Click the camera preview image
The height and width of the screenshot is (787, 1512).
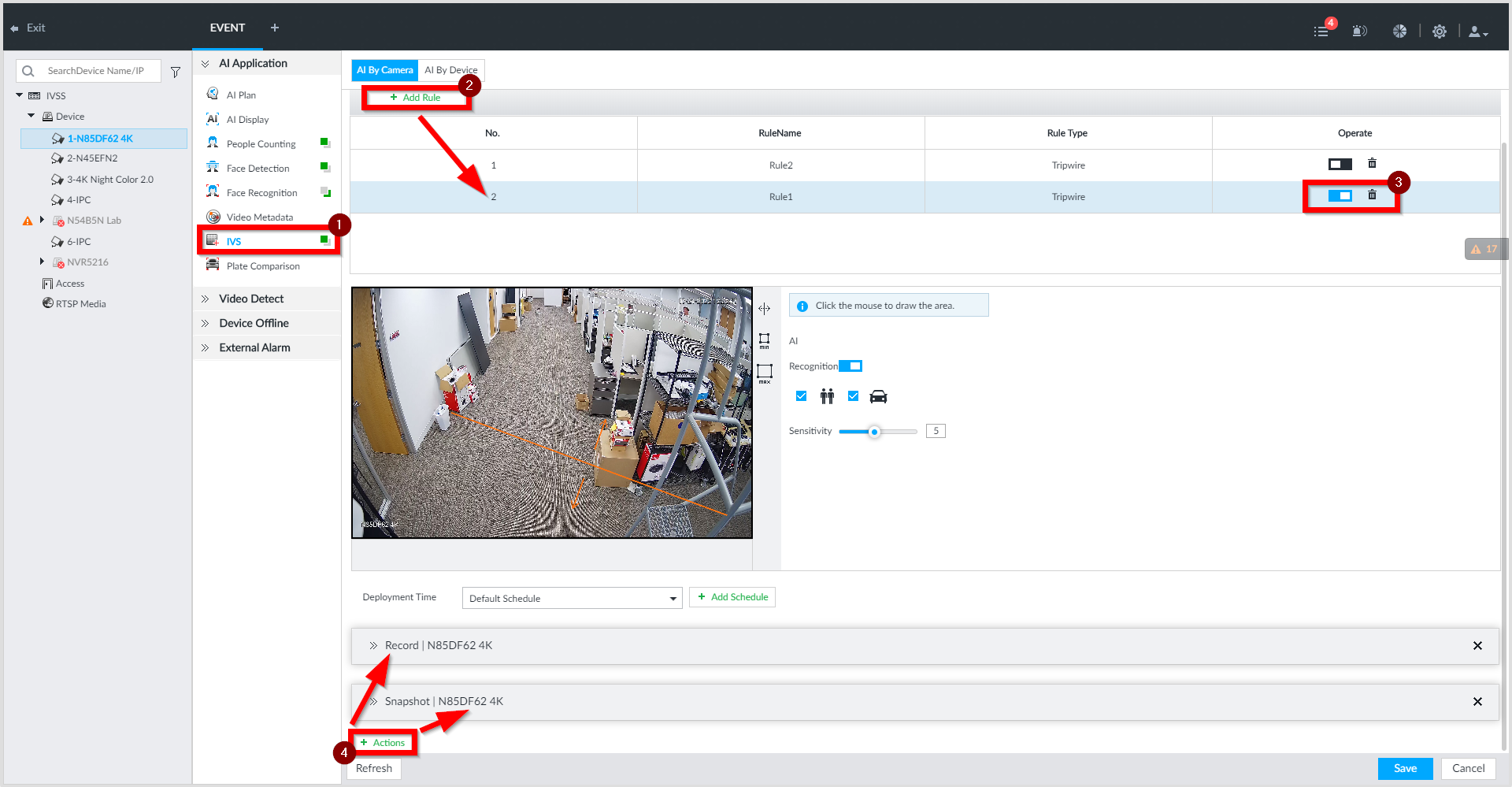tap(552, 413)
